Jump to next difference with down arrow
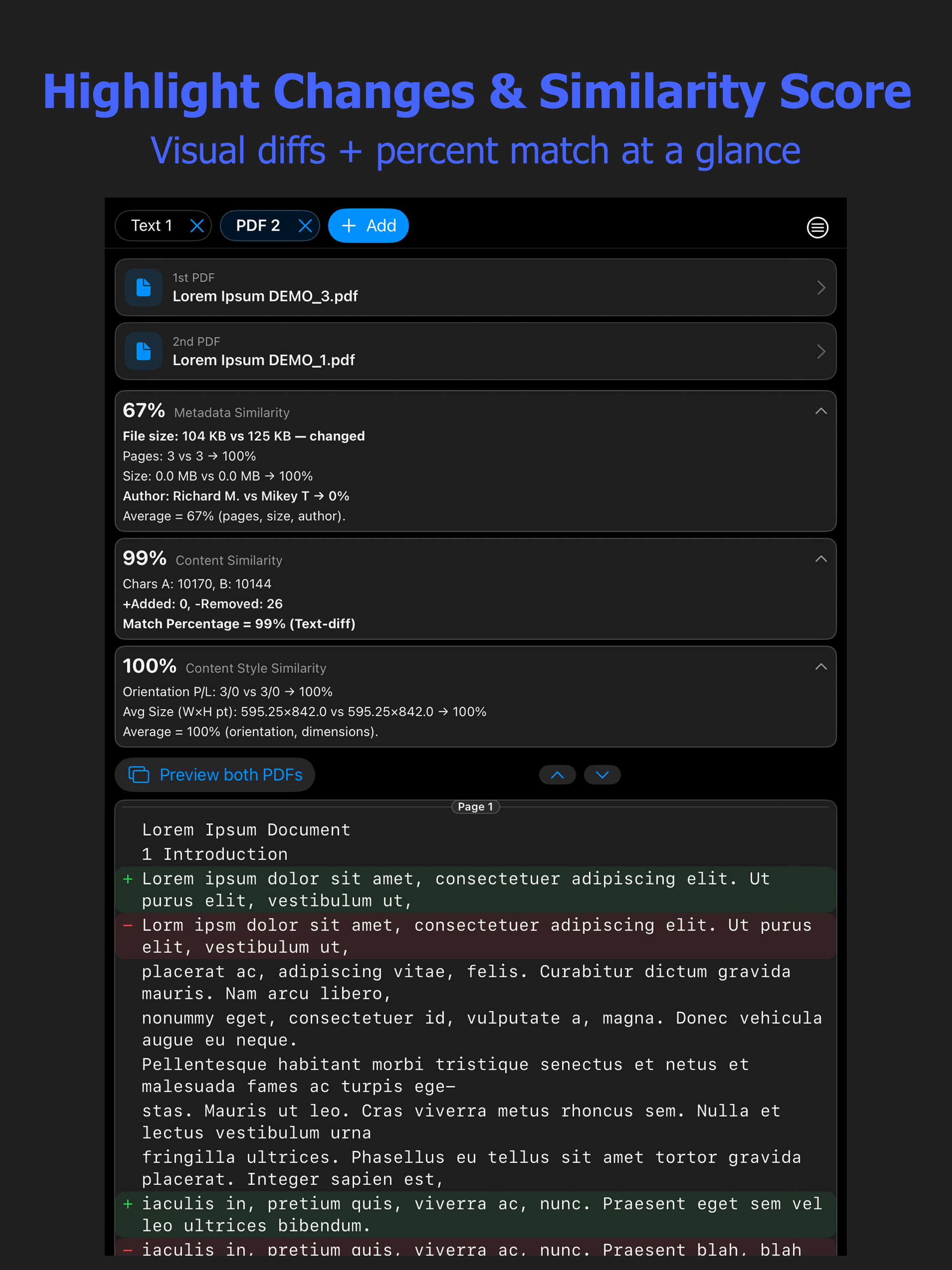Screen dimensions: 952x1270 coord(602,774)
